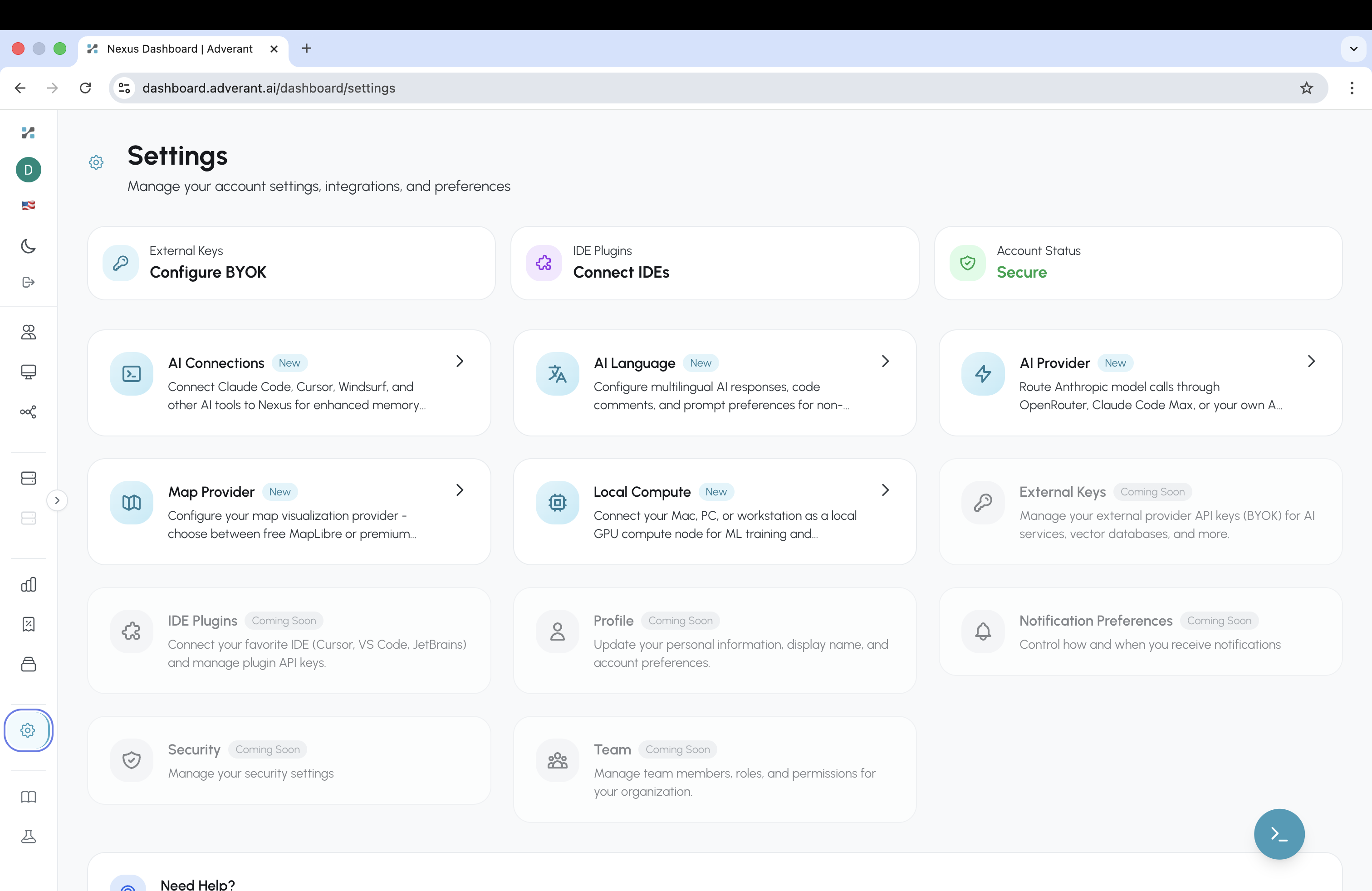The height and width of the screenshot is (891, 1372).
Task: Toggle dark mode with the moon icon
Action: coord(28,247)
